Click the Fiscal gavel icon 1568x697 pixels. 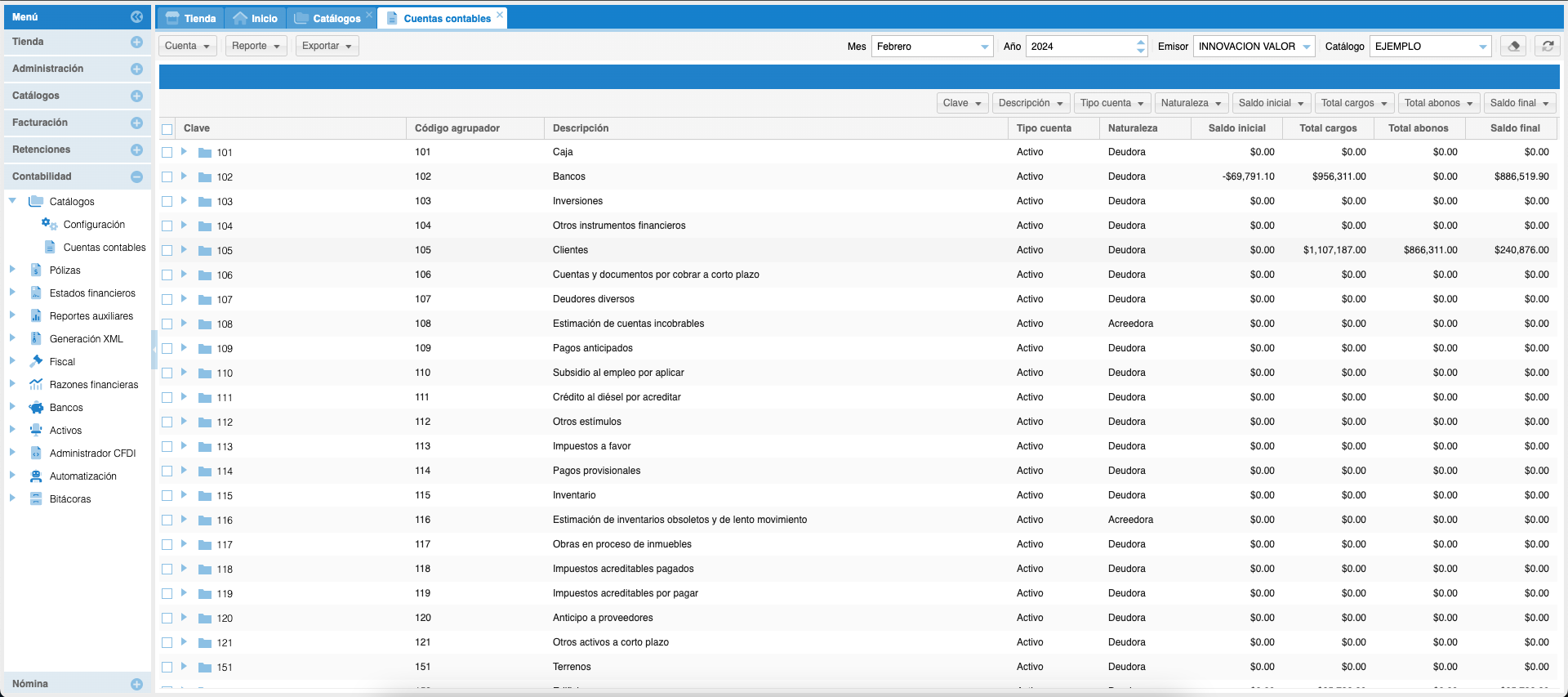click(36, 361)
